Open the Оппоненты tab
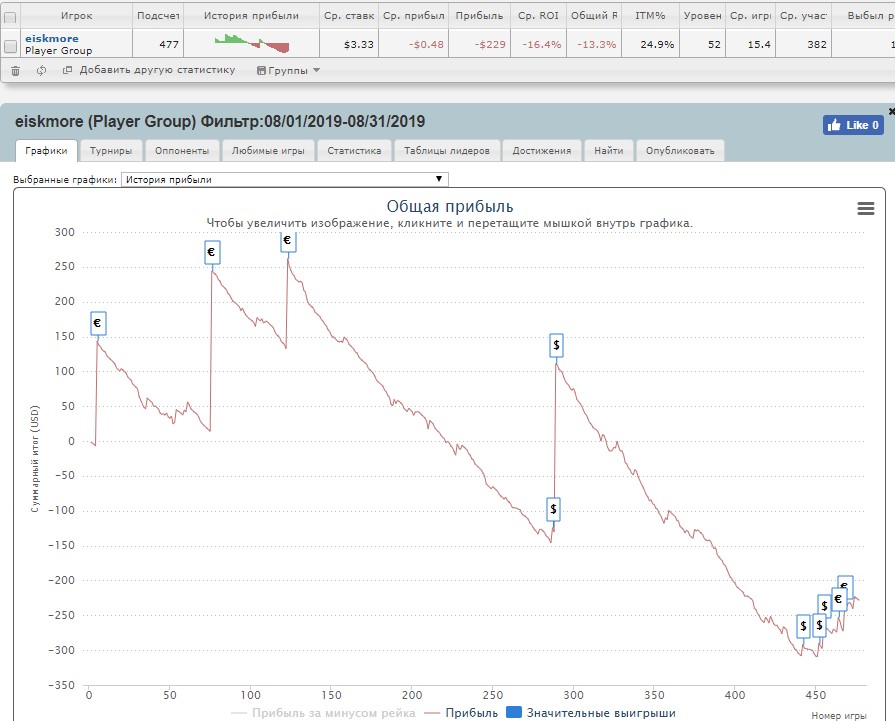Image resolution: width=895 pixels, height=721 pixels. tap(182, 151)
